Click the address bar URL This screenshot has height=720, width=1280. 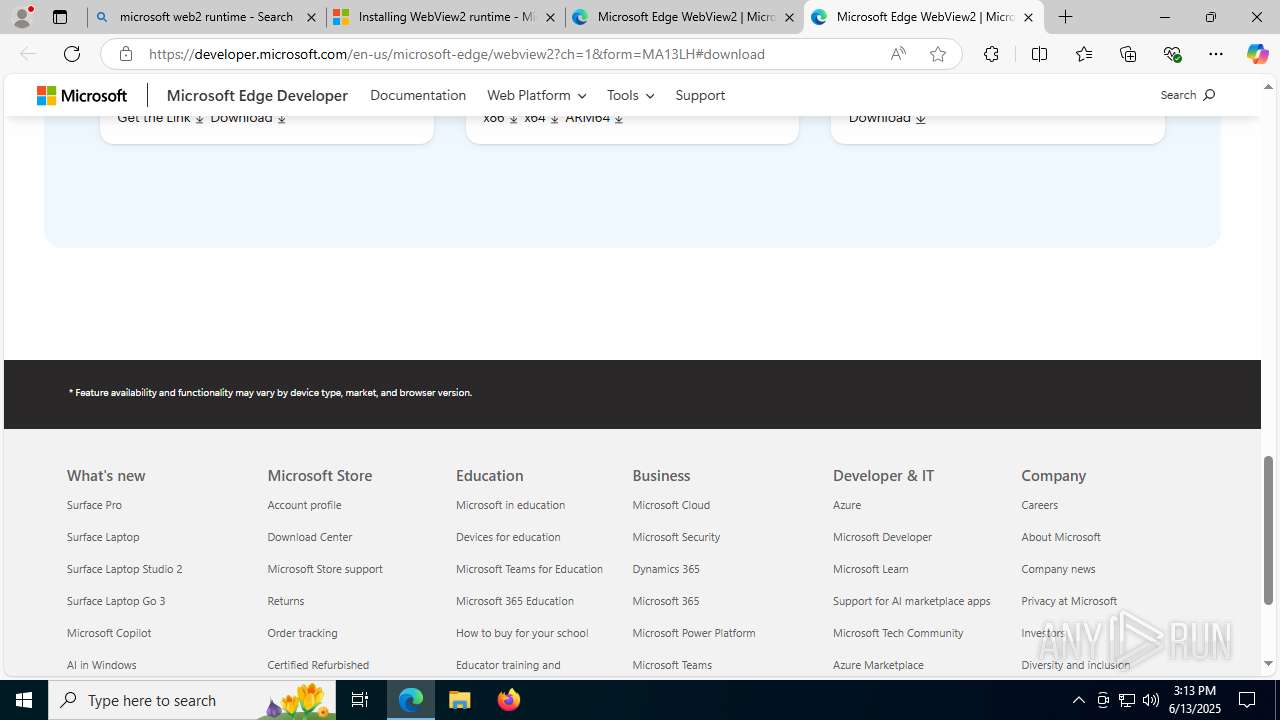(457, 54)
